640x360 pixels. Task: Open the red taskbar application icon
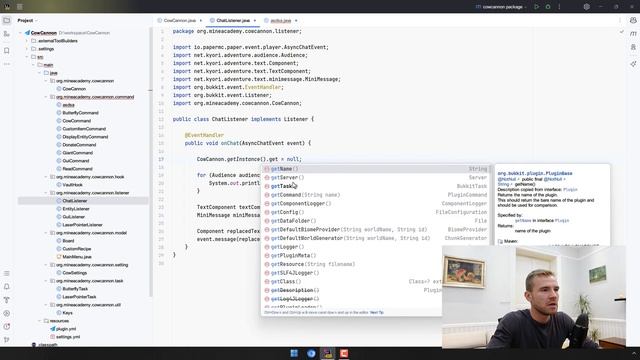coord(344,353)
